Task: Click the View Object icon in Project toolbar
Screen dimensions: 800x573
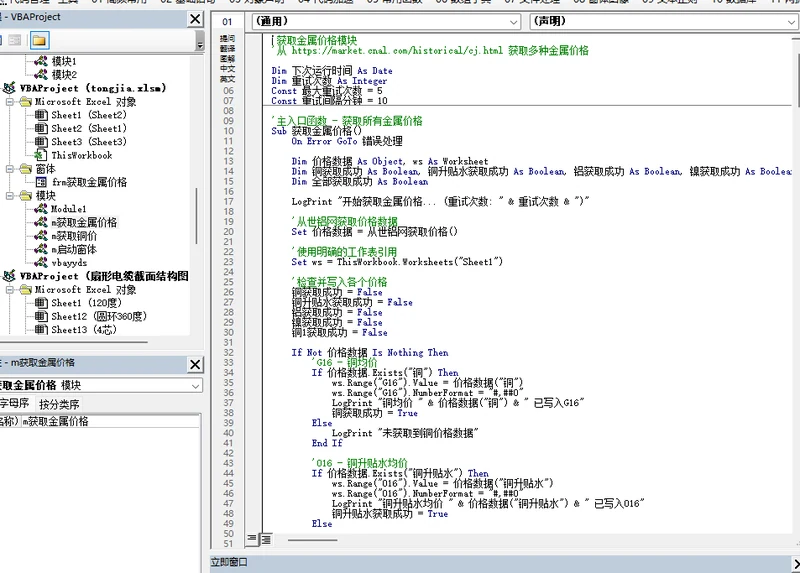Action: pyautogui.click(x=15, y=40)
